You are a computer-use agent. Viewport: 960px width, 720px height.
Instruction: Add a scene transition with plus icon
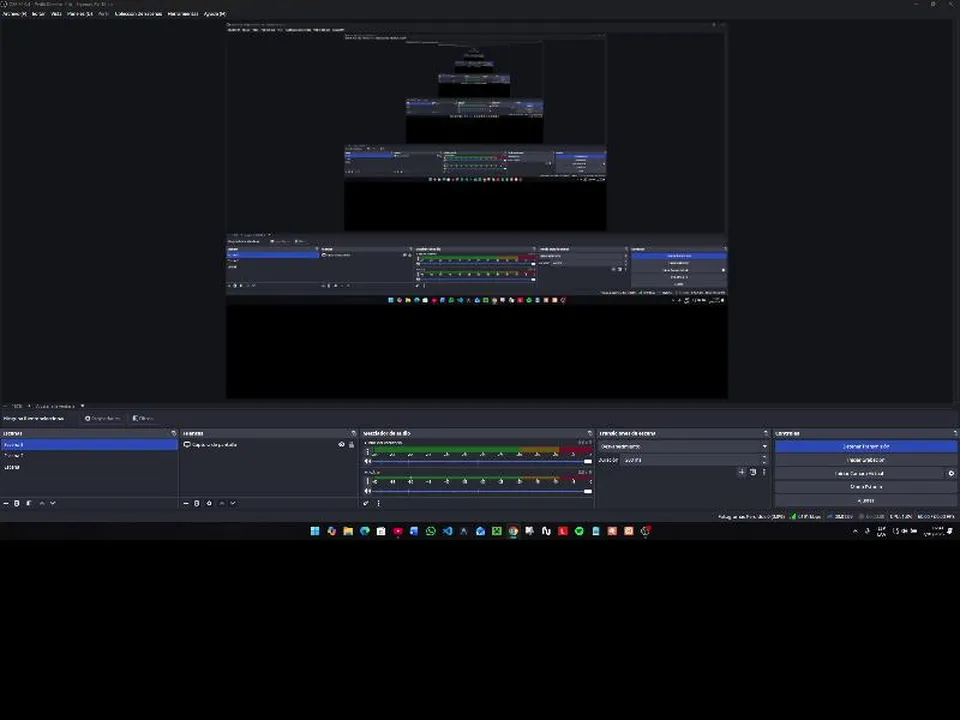click(741, 472)
